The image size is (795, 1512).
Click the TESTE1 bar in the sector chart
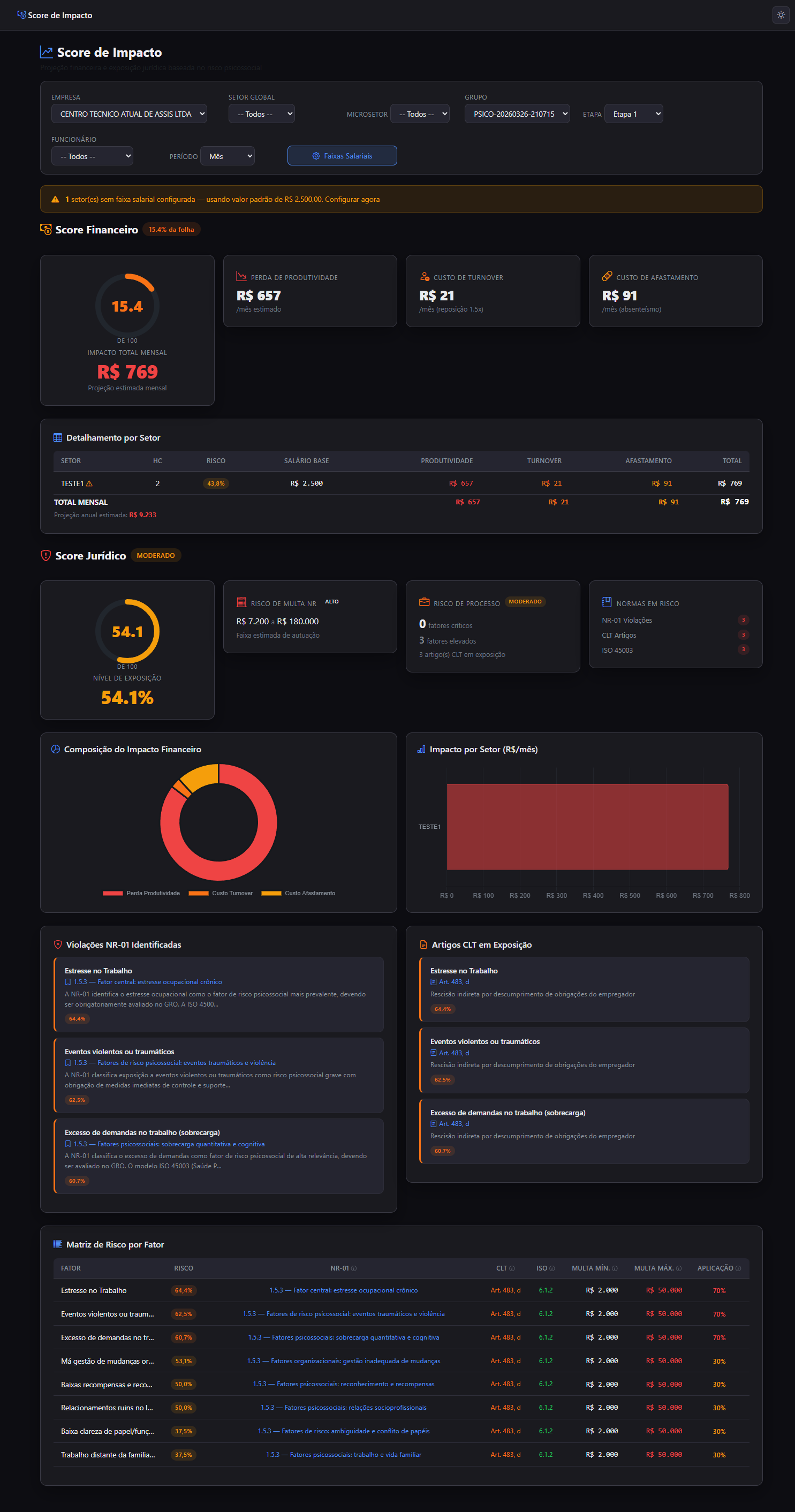tap(587, 827)
